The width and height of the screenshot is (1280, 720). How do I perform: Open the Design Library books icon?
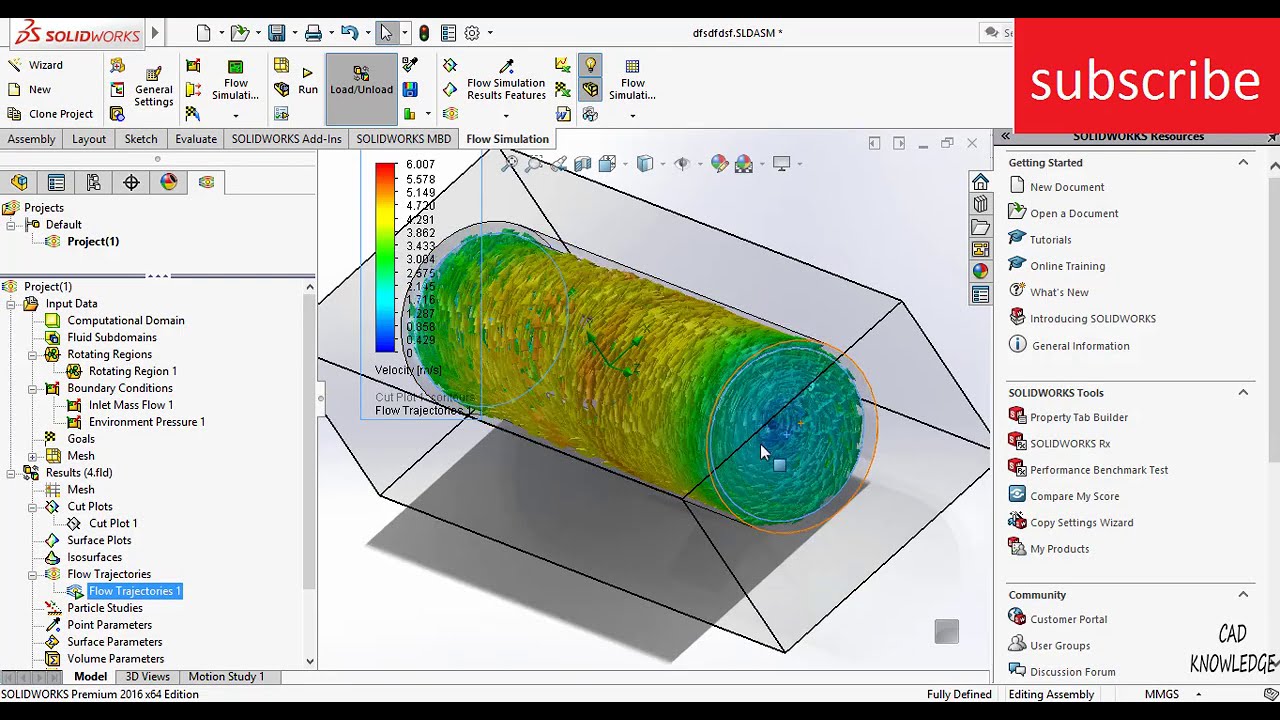pyautogui.click(x=980, y=205)
